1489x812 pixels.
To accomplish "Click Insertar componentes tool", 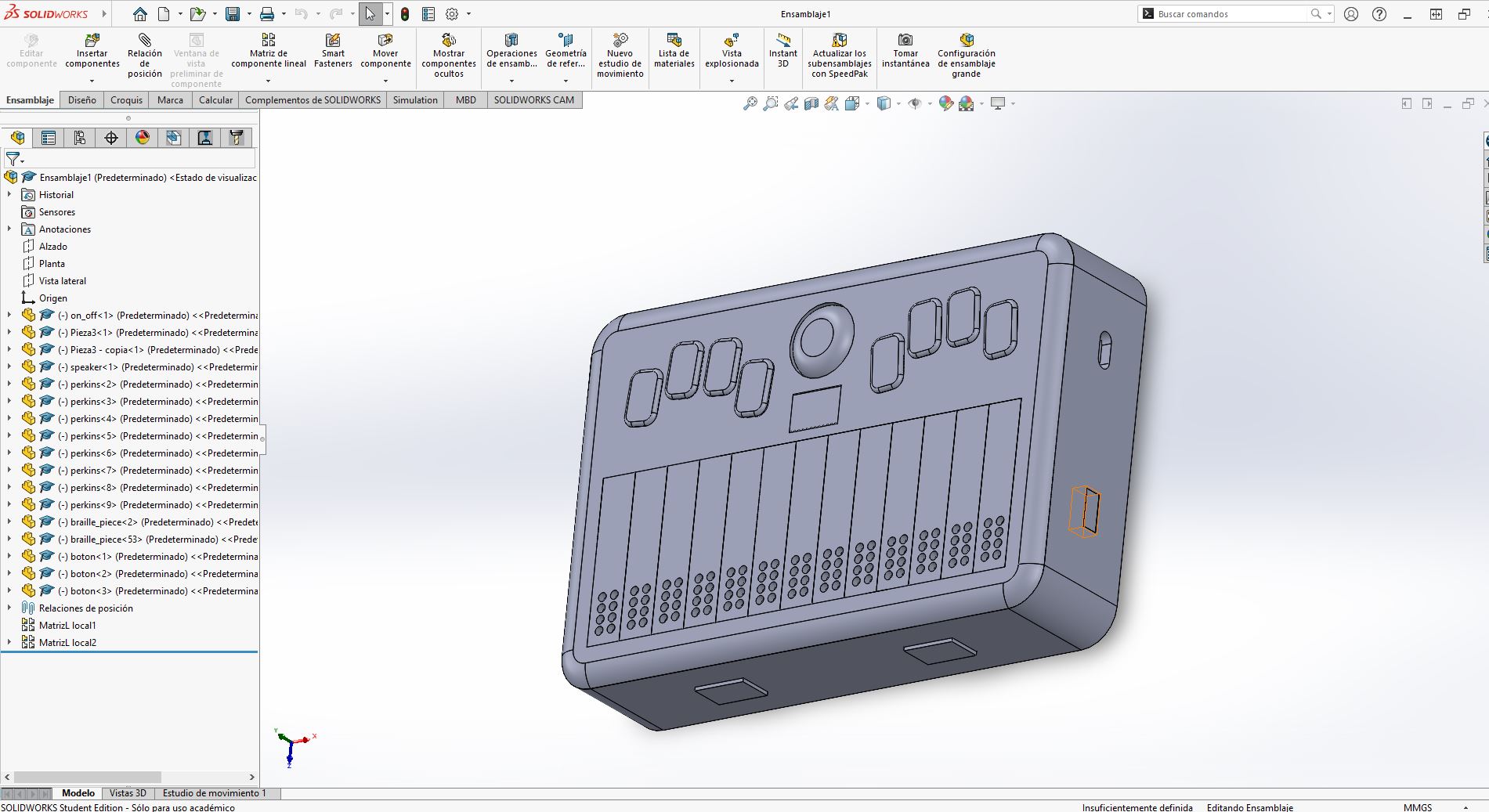I will 92,51.
